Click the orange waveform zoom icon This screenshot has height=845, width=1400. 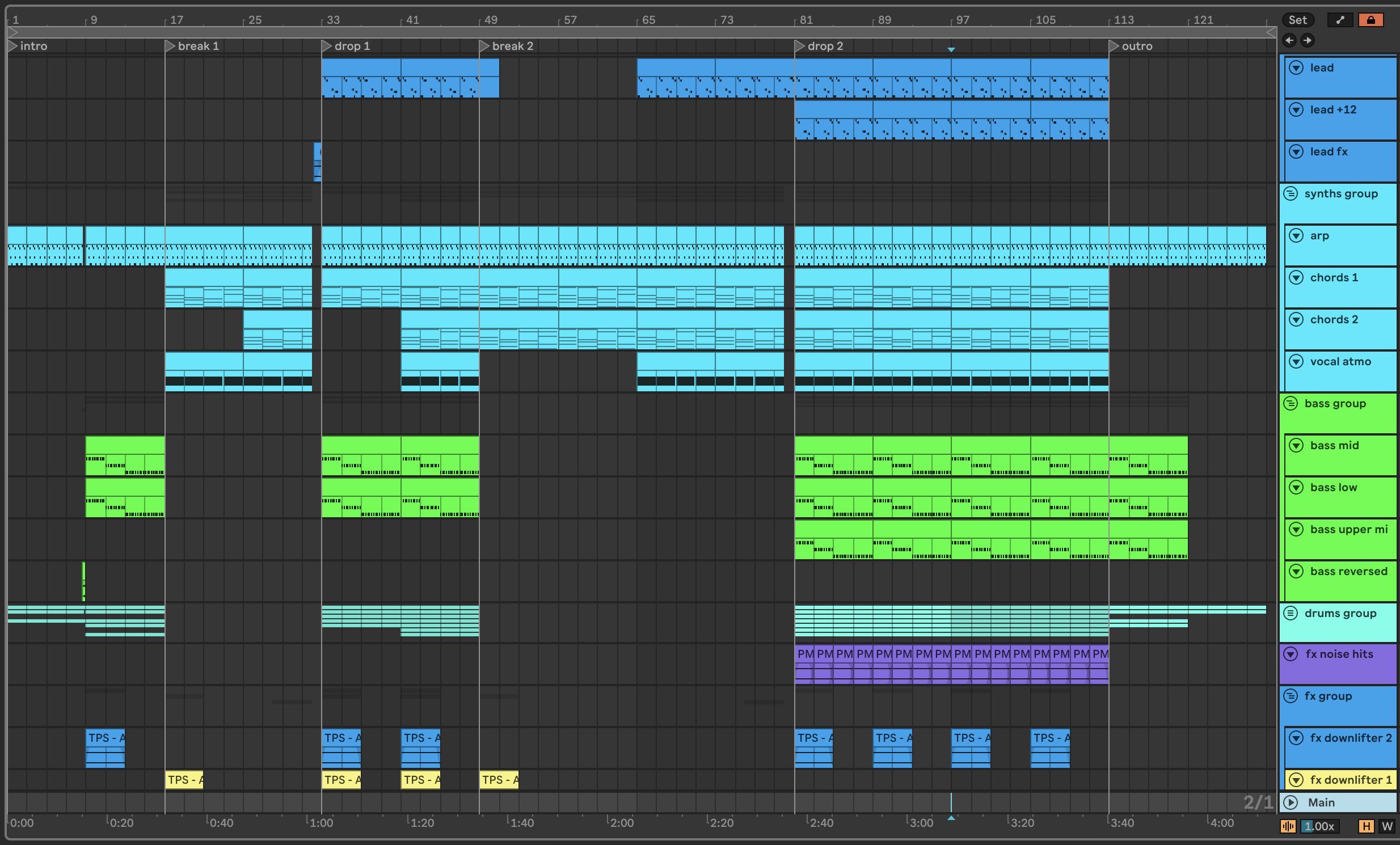click(x=1288, y=826)
